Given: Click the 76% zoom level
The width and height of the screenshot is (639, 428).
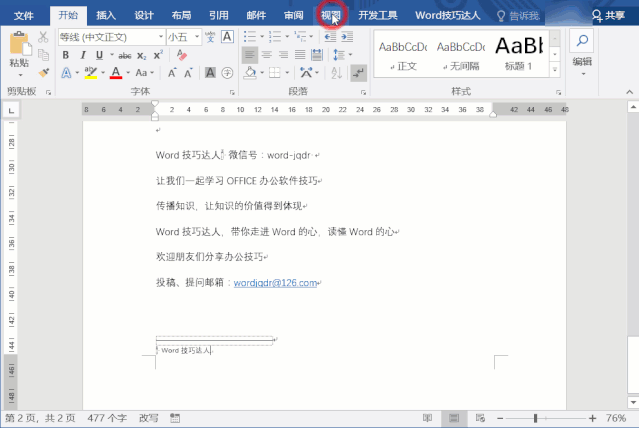Looking at the screenshot, I should tap(615, 418).
